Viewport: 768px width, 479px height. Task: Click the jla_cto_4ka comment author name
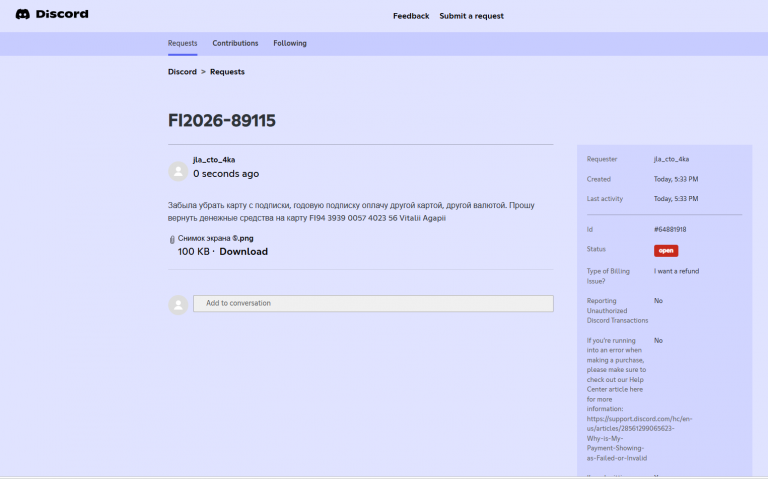(x=214, y=160)
